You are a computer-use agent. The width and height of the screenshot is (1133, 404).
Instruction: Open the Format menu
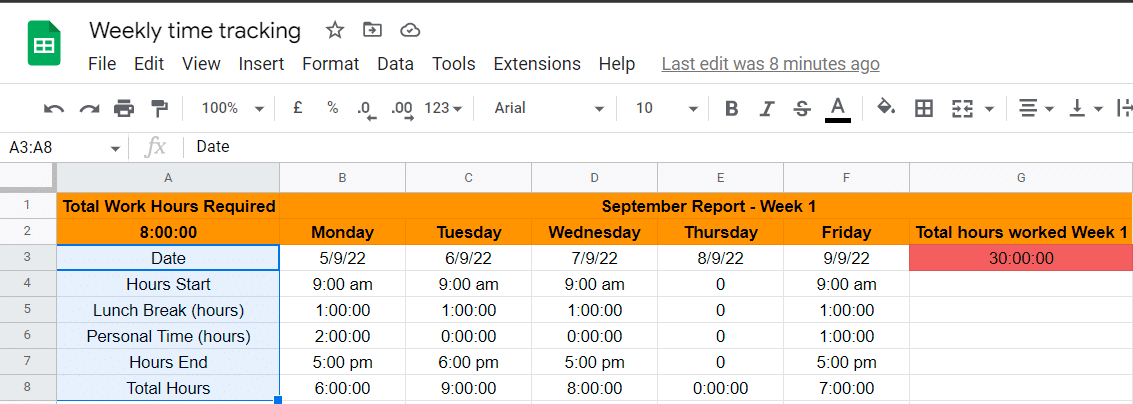pos(330,64)
